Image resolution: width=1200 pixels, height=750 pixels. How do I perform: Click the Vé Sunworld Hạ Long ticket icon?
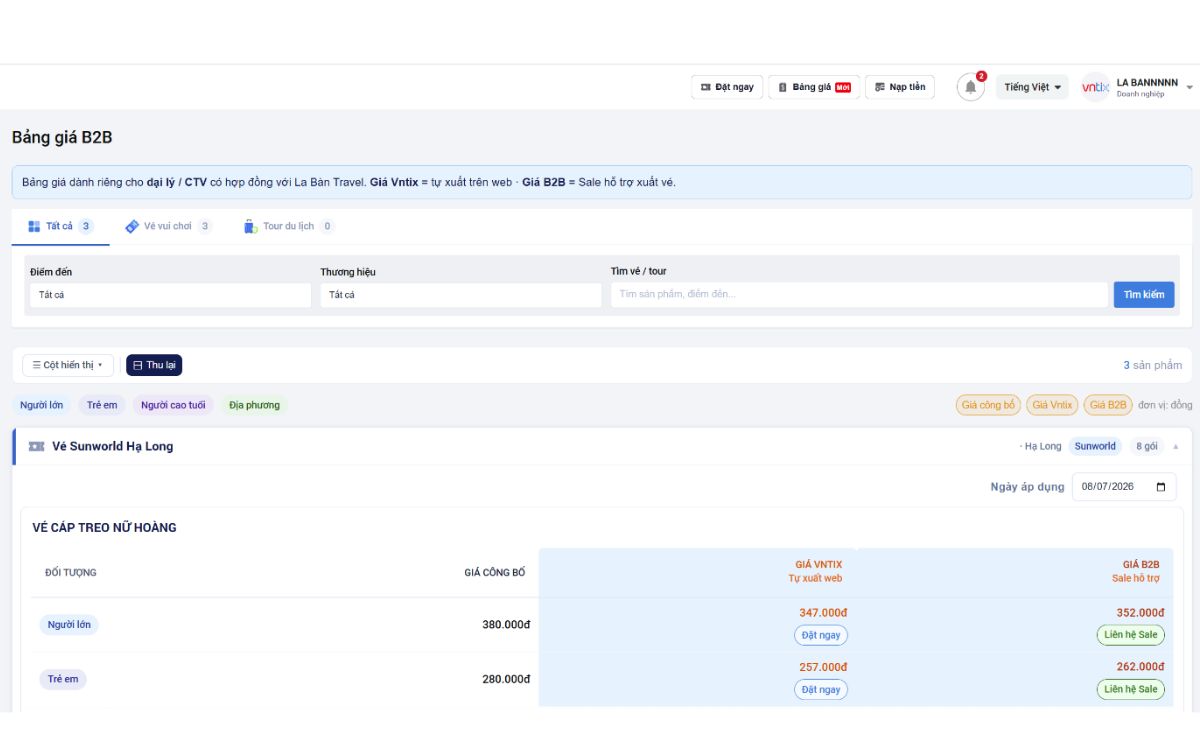(36, 446)
